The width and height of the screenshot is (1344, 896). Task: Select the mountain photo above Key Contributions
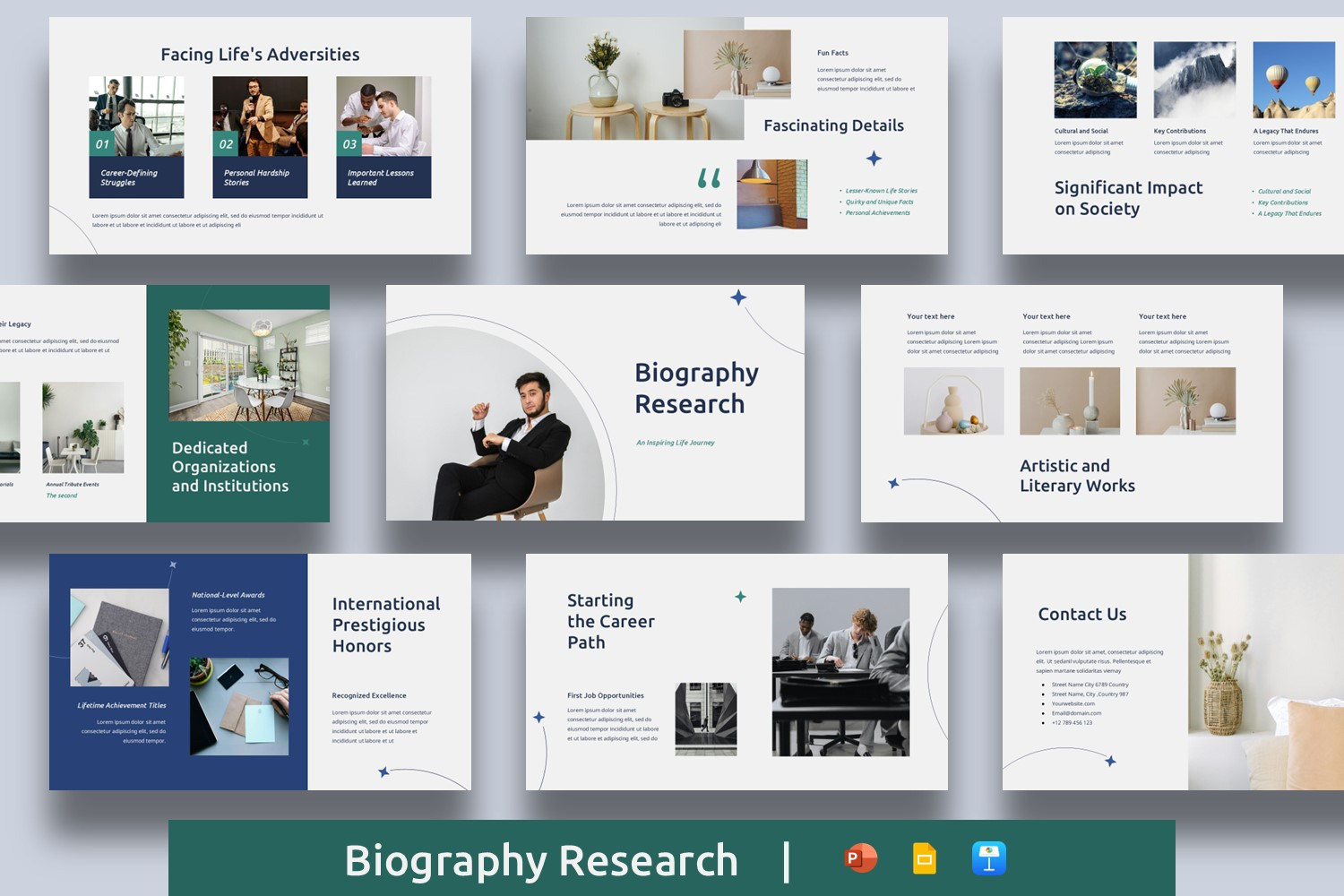click(1193, 80)
